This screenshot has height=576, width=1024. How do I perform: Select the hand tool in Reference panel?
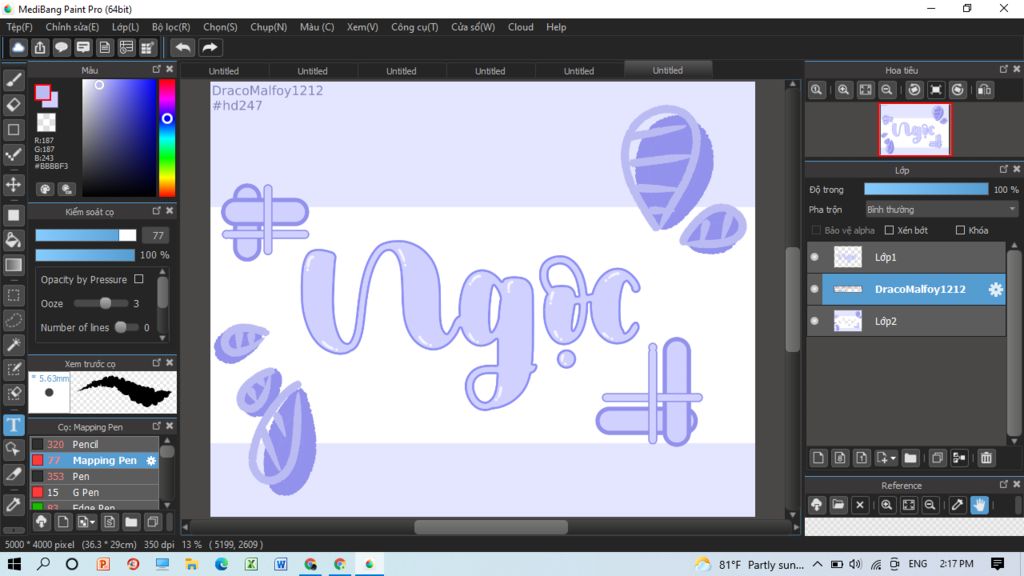tap(979, 505)
